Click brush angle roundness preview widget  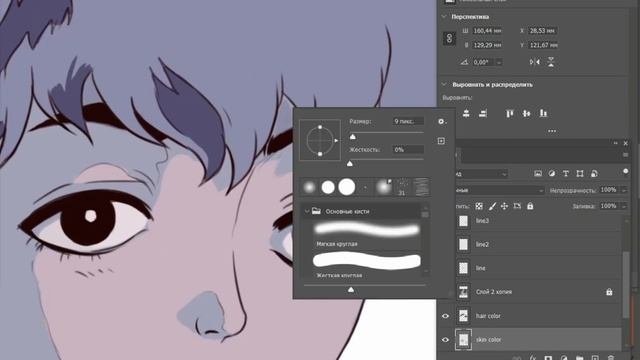[320, 140]
